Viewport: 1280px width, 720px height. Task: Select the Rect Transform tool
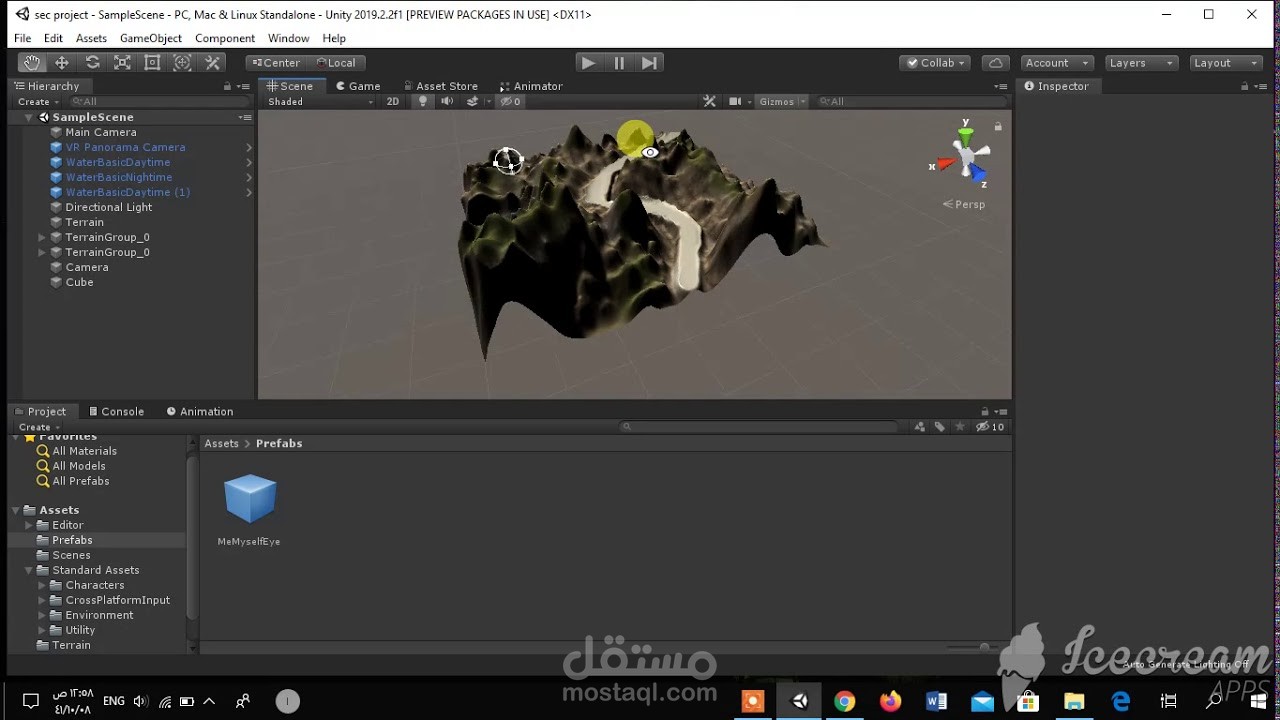152,62
